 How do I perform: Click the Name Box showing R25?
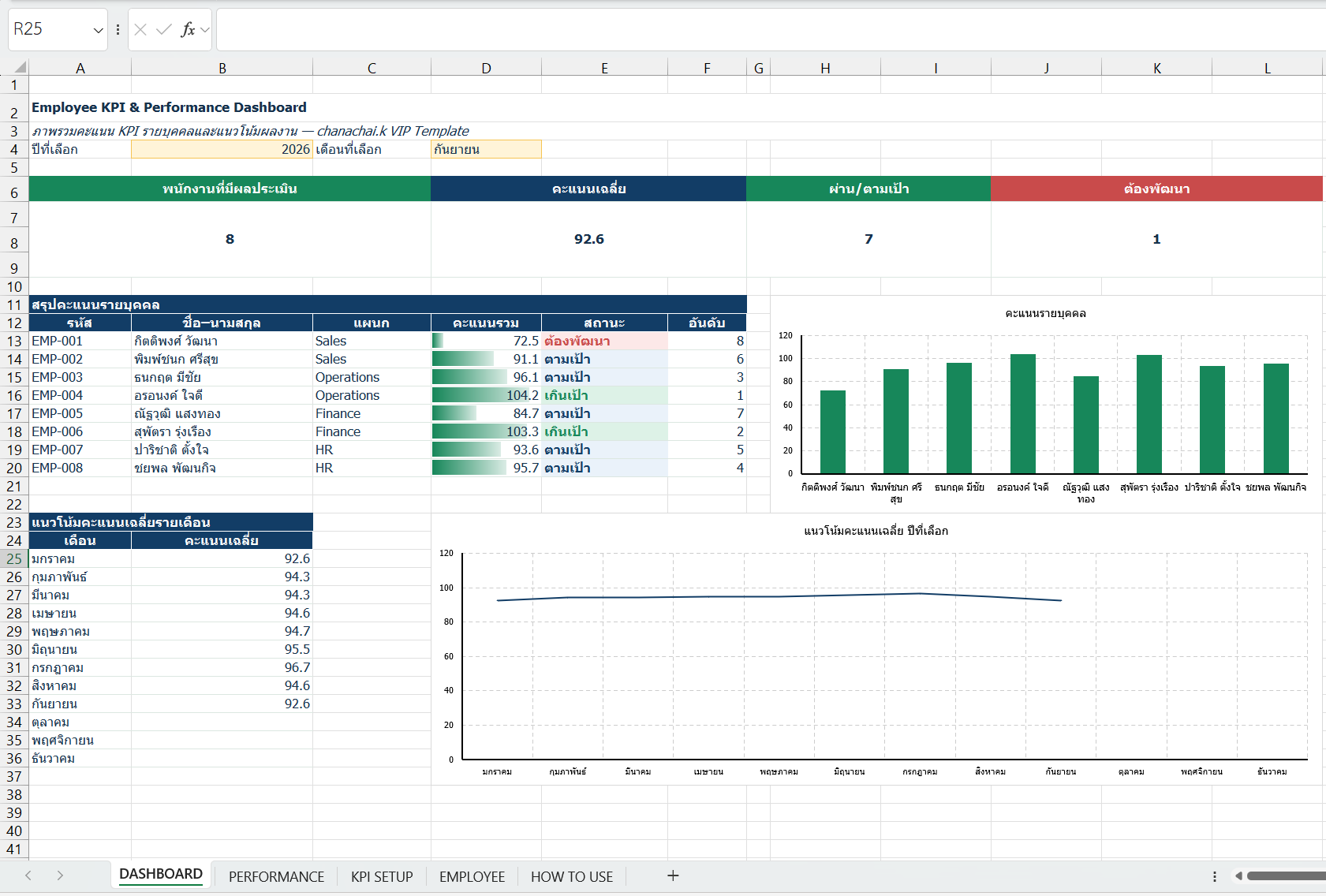49,30
